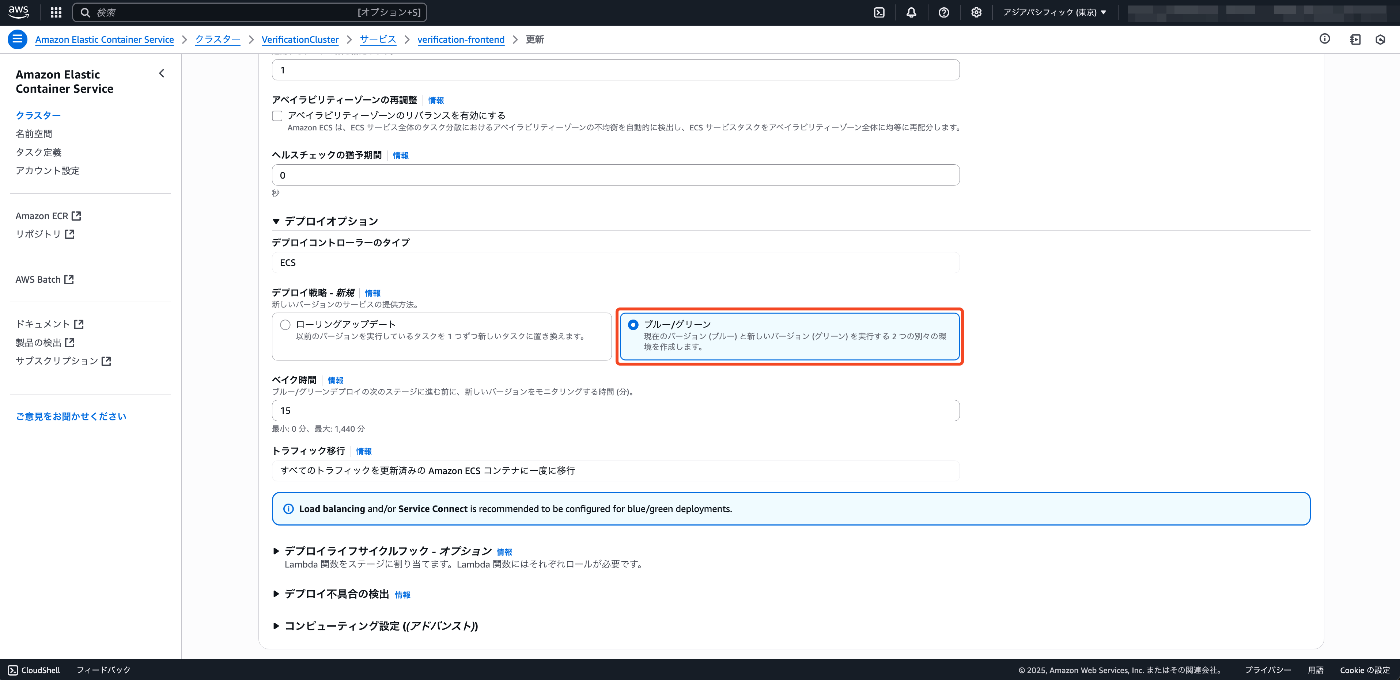Open 用語 link in the footer

pos(1315,670)
